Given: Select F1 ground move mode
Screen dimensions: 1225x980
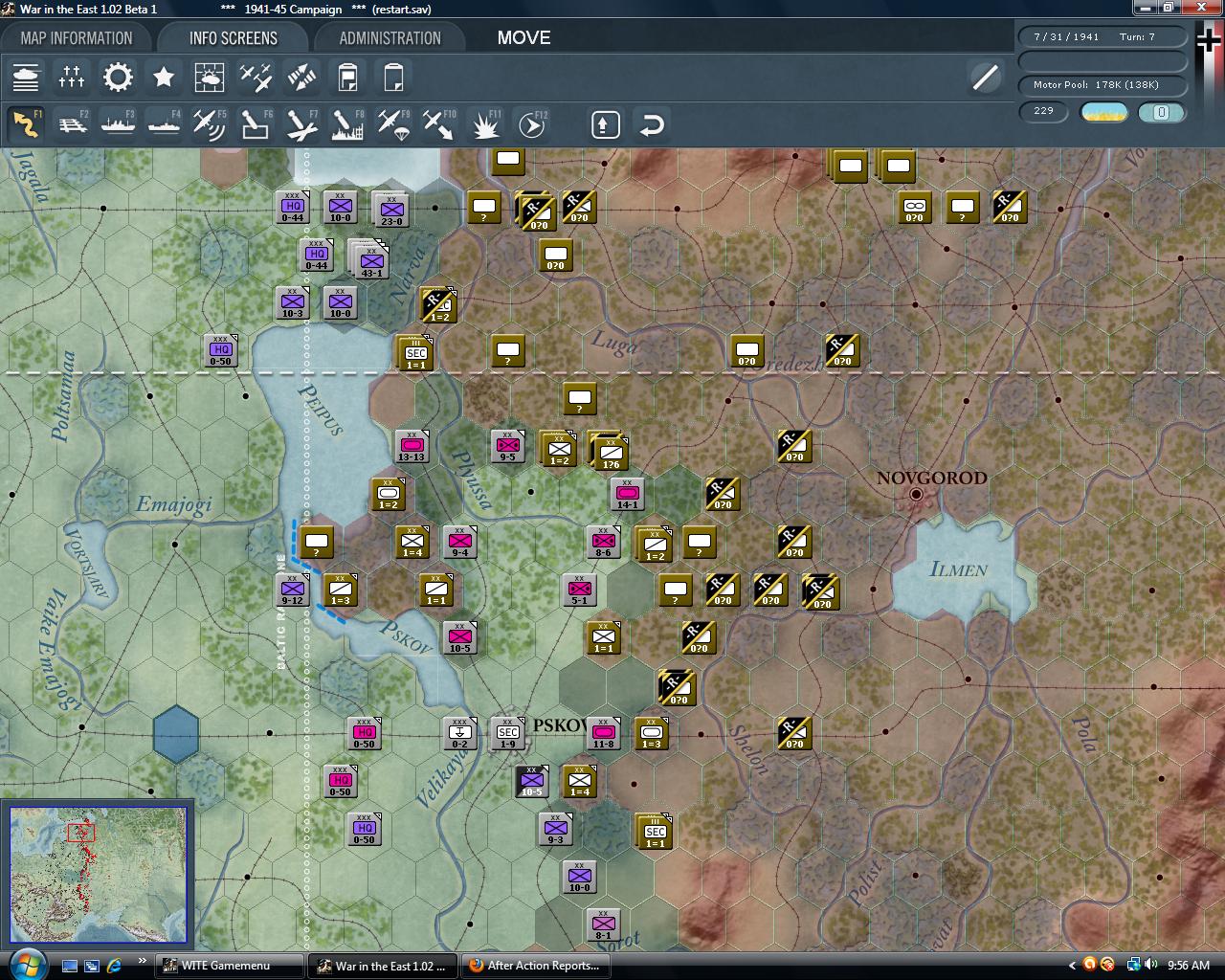Looking at the screenshot, I should click(26, 124).
